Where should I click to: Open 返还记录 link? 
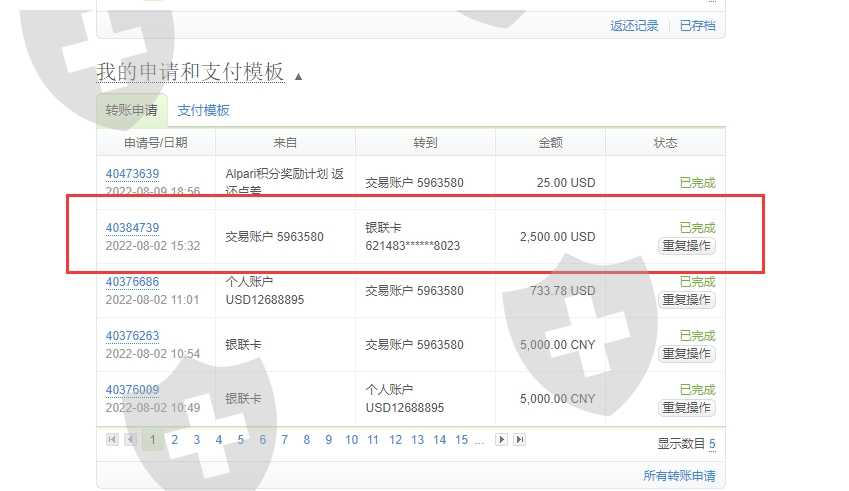(634, 25)
